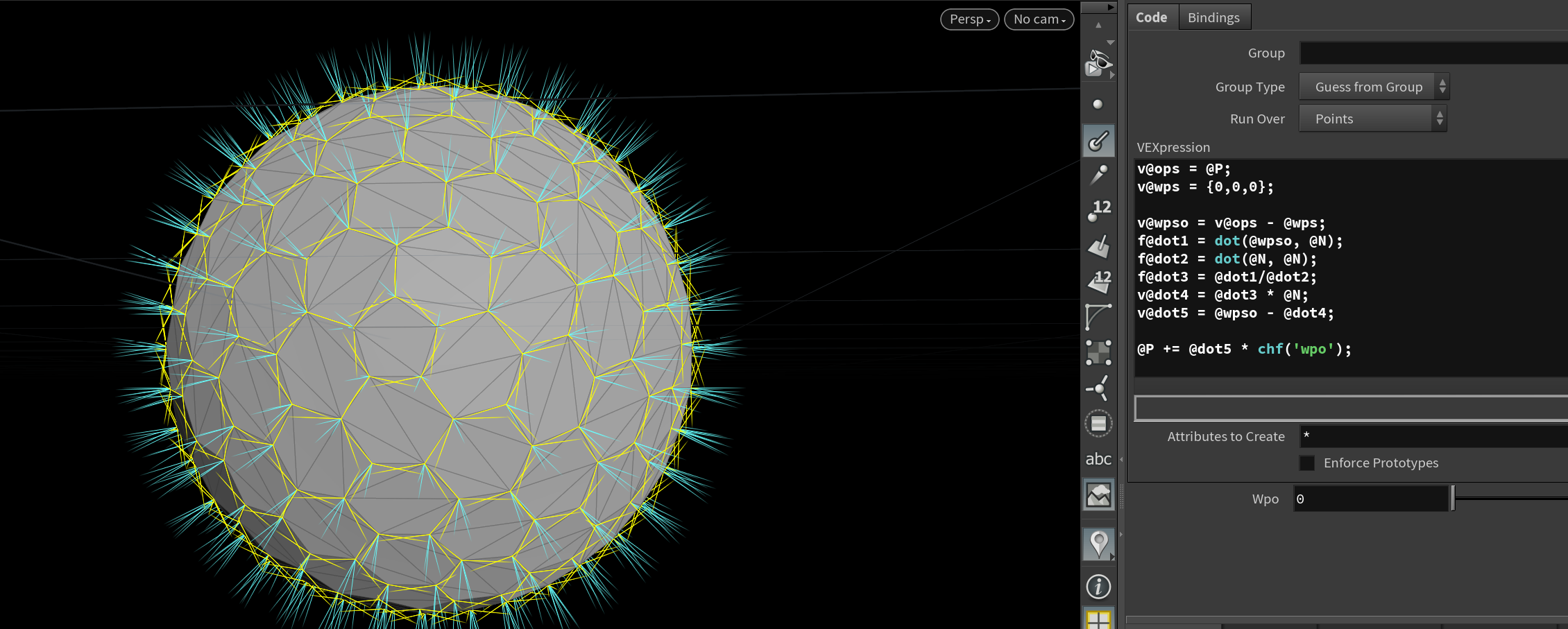This screenshot has width=1568, height=629.
Task: Click the Wpo value field
Action: click(1371, 499)
